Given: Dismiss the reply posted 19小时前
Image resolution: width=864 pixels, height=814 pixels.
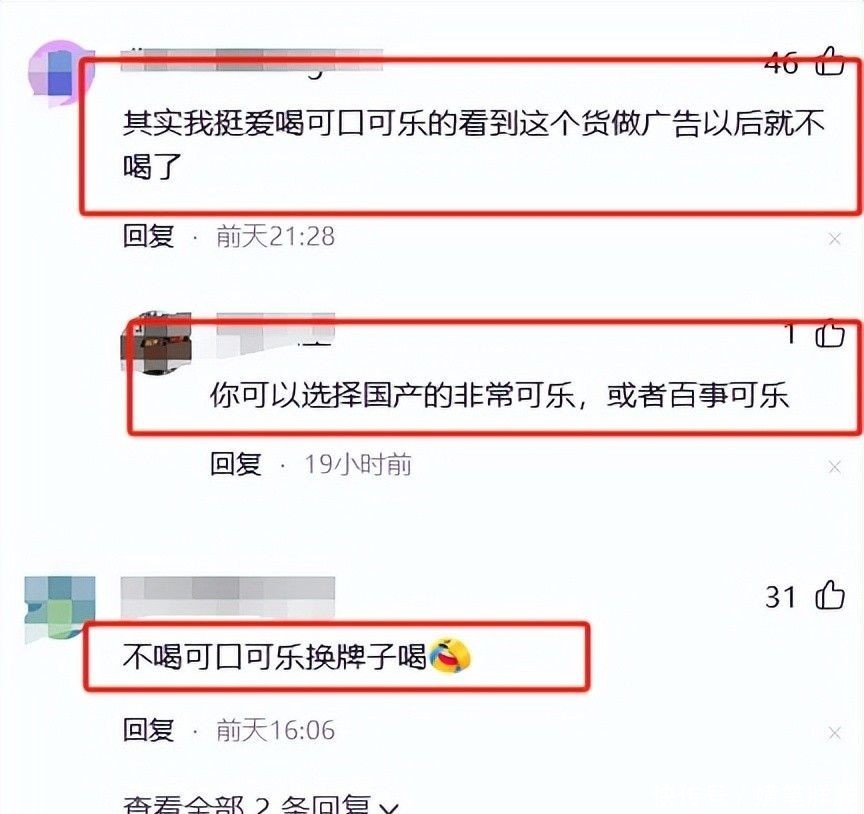Looking at the screenshot, I should click(x=835, y=467).
